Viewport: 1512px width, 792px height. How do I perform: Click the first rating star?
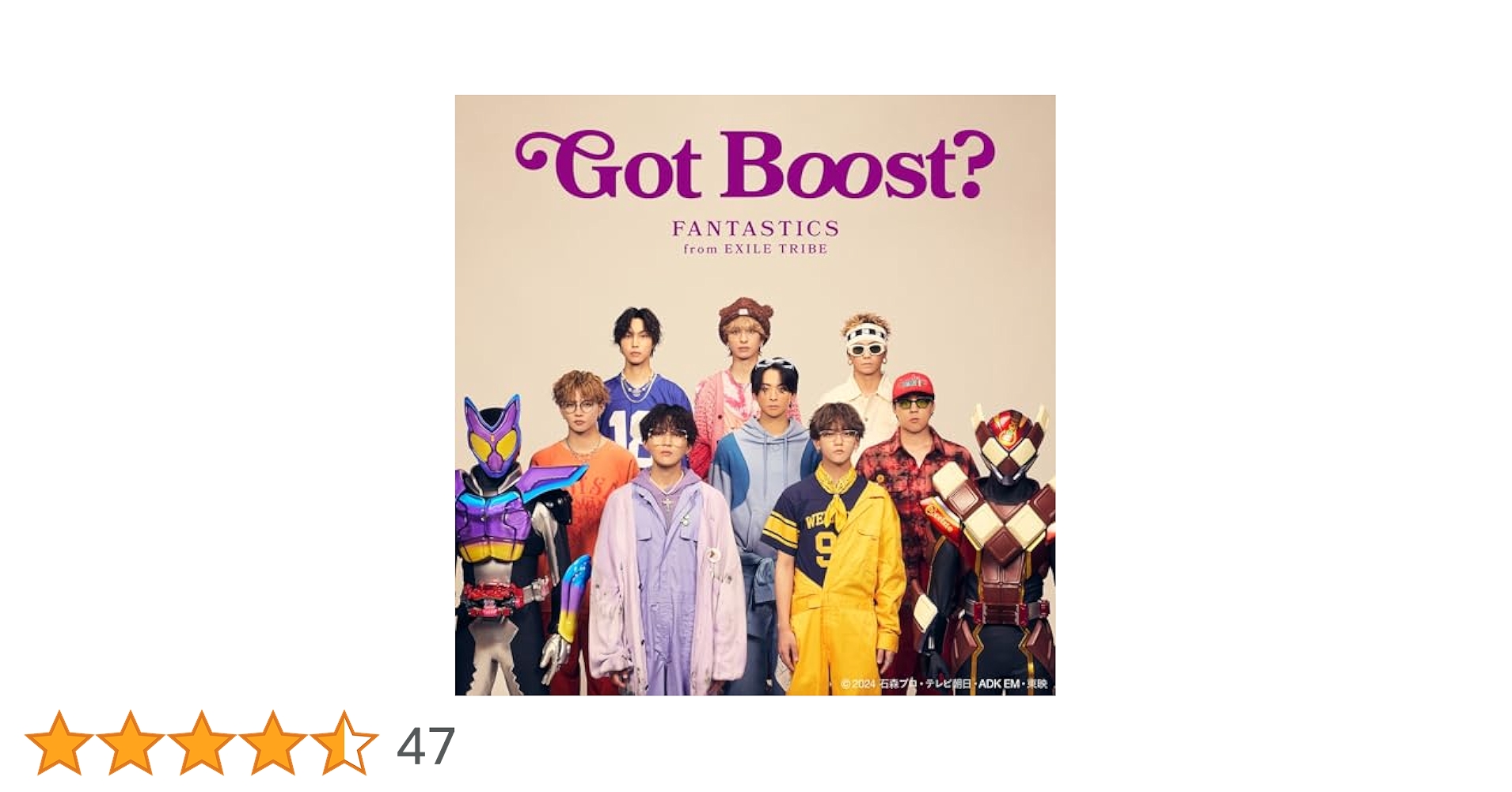pos(59,743)
